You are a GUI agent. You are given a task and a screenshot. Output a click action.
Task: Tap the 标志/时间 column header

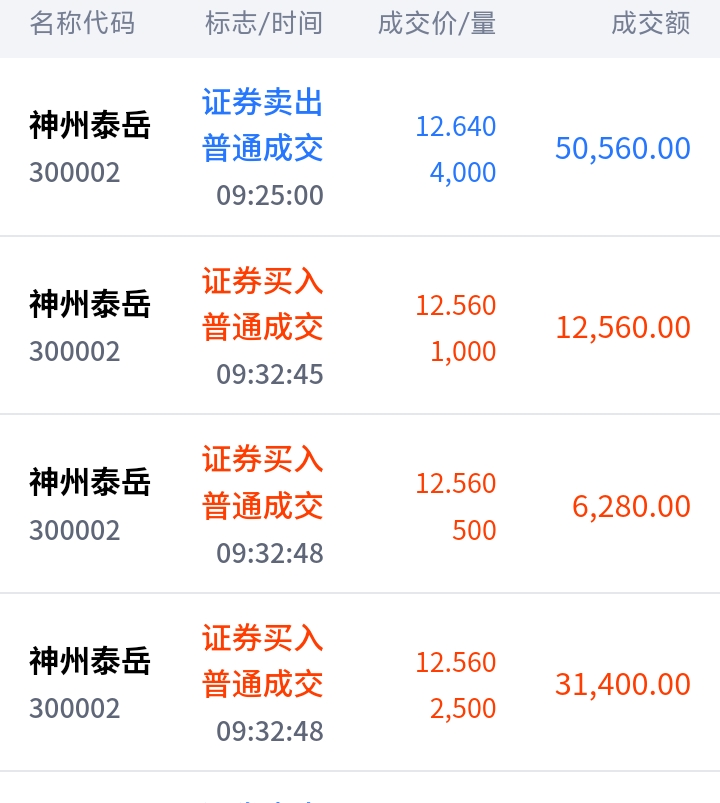(264, 24)
